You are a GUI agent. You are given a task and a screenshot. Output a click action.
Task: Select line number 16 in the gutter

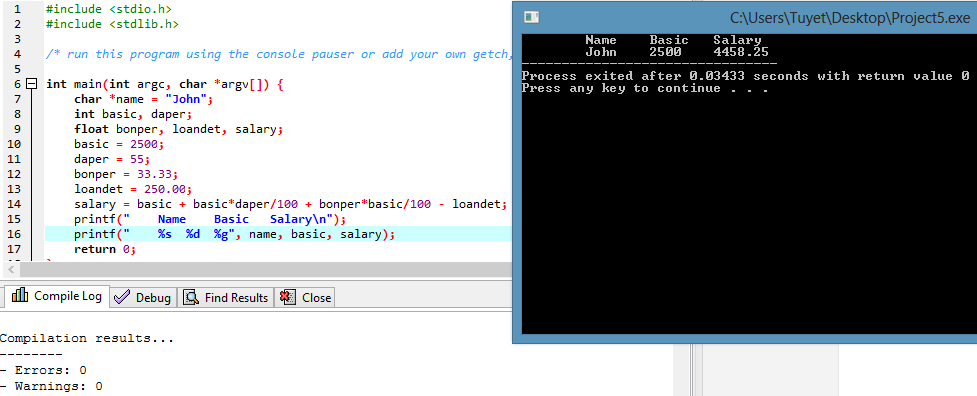pyautogui.click(x=14, y=234)
